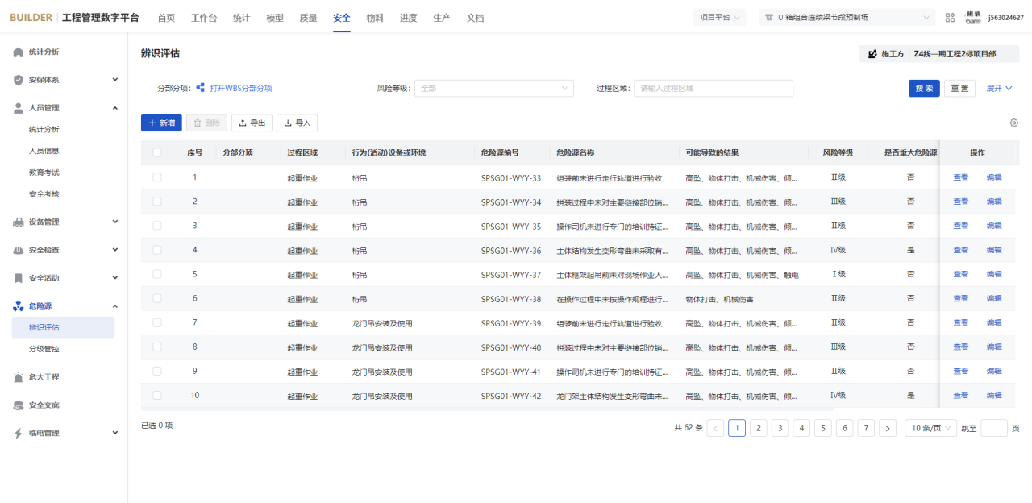Expand the 临电管理 chevron in sidebar
The height and width of the screenshot is (503, 1032).
pos(115,433)
